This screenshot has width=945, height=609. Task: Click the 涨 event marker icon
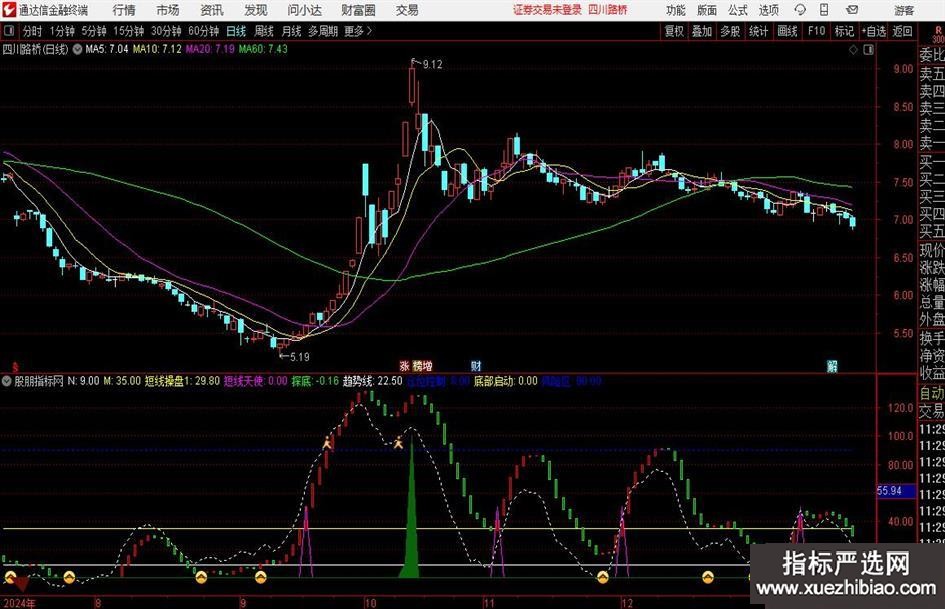[404, 366]
